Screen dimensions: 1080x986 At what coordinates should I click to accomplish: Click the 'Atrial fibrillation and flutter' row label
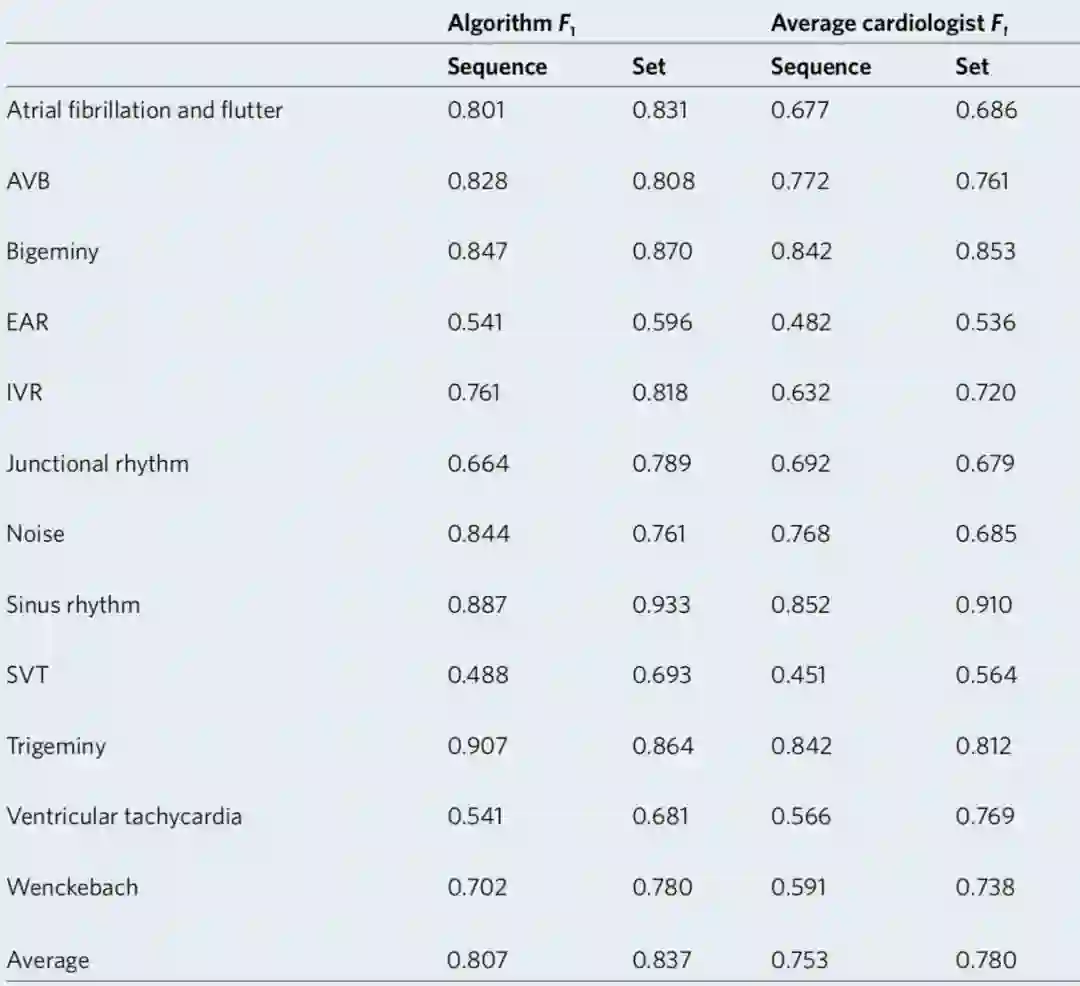tap(145, 110)
